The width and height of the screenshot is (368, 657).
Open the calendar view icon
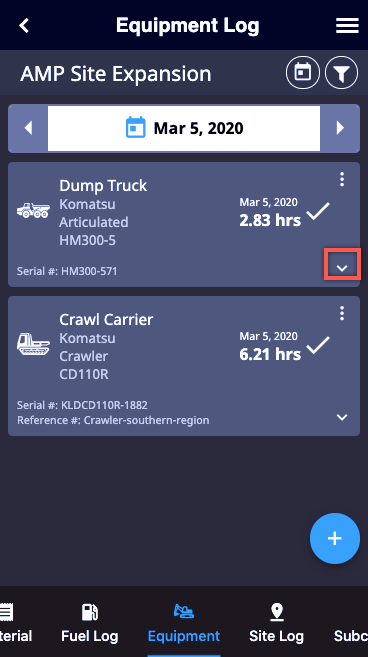coord(303,73)
